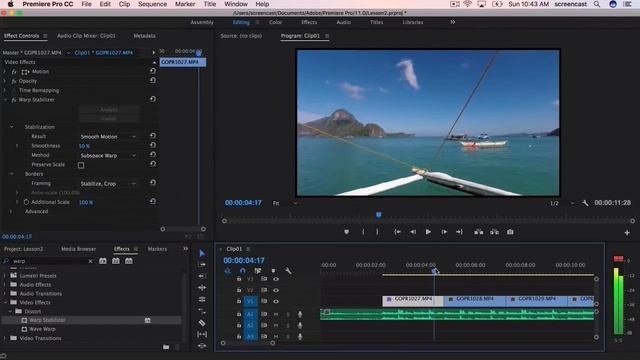Enable Preserve Scale checkbox
The width and height of the screenshot is (640, 360).
[81, 165]
